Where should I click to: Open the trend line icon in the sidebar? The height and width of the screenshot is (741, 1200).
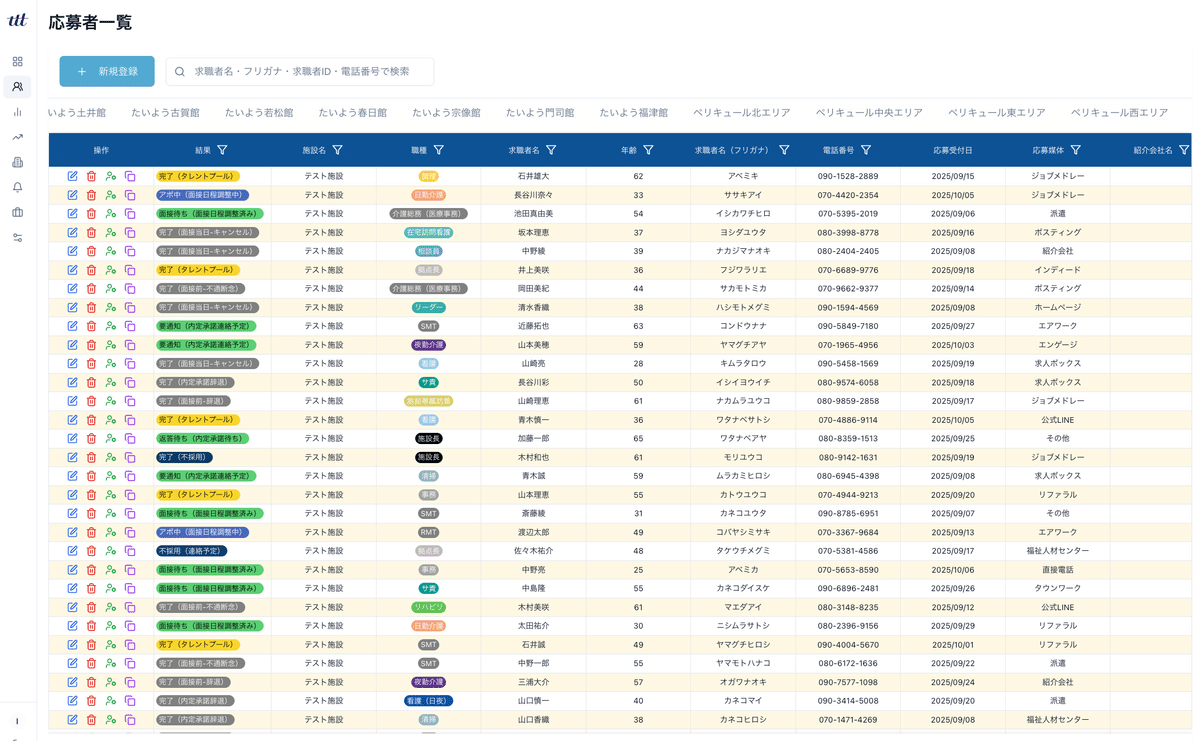pos(17,137)
